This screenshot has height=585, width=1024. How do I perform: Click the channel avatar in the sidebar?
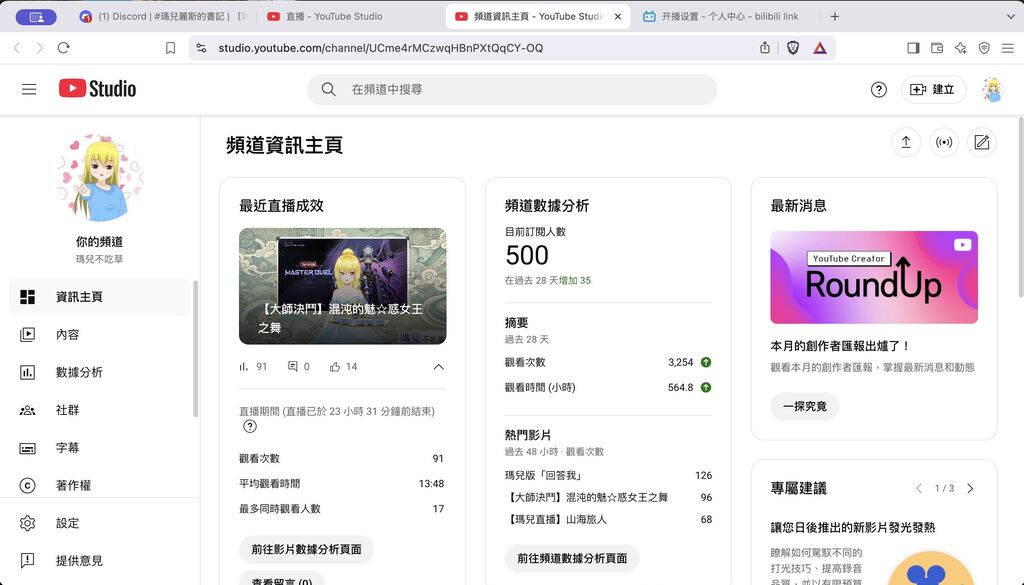click(100, 178)
